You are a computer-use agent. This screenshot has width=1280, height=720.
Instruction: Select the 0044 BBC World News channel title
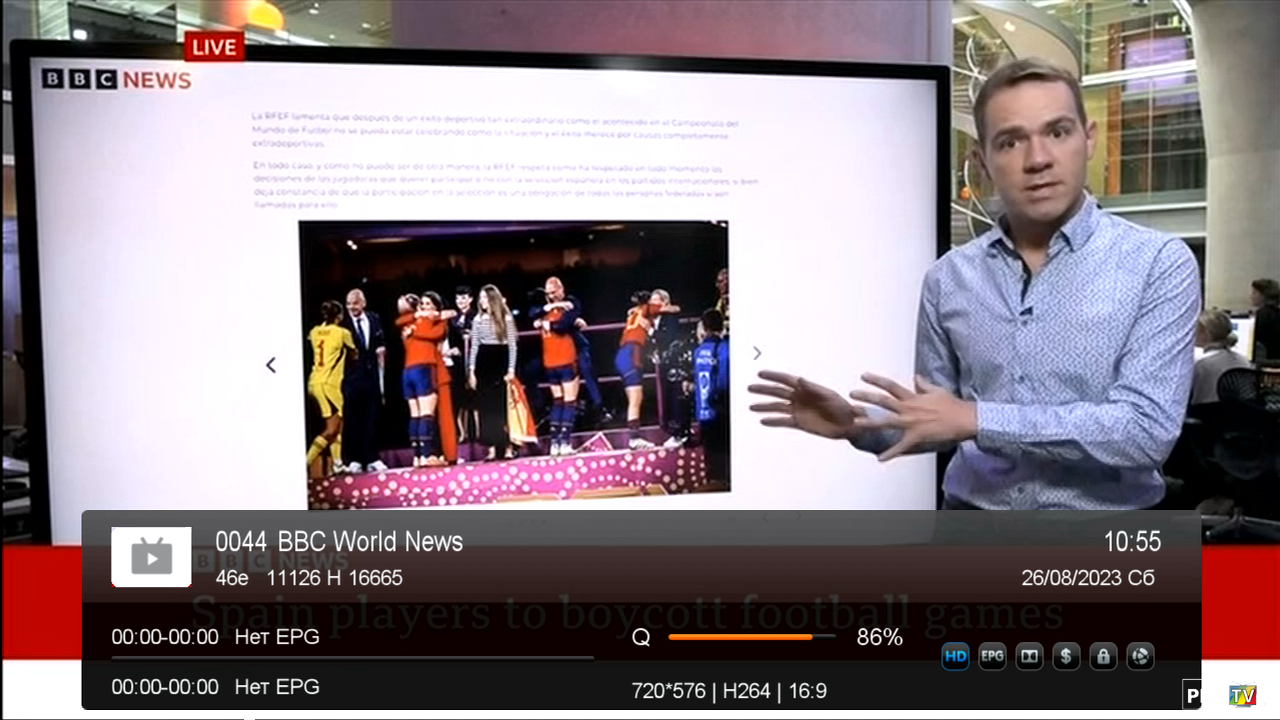(x=340, y=542)
